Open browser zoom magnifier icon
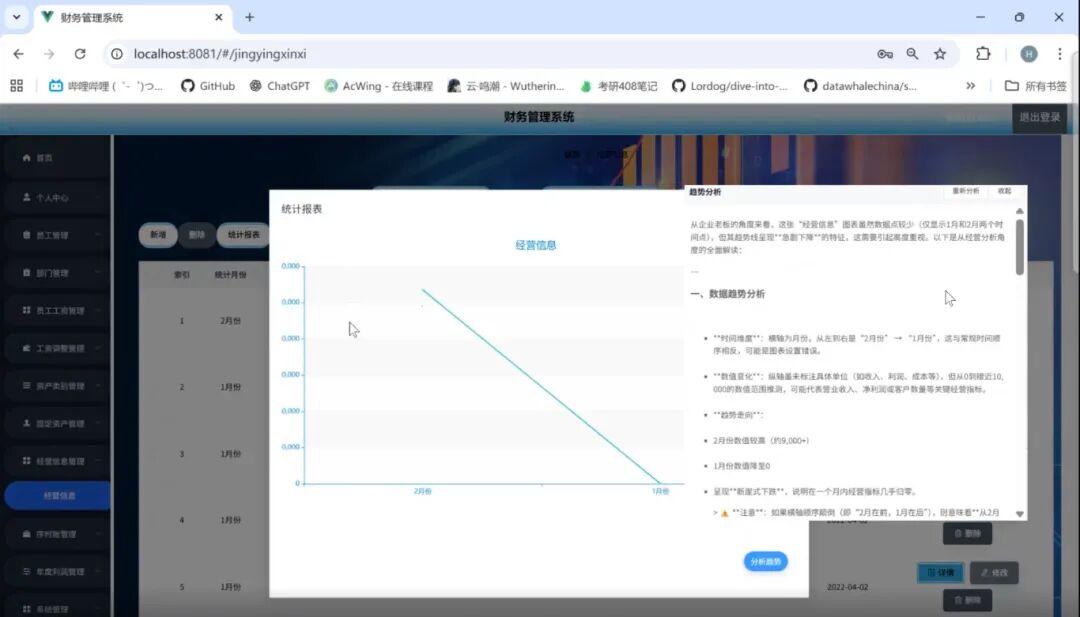This screenshot has height=617, width=1080. (x=912, y=54)
